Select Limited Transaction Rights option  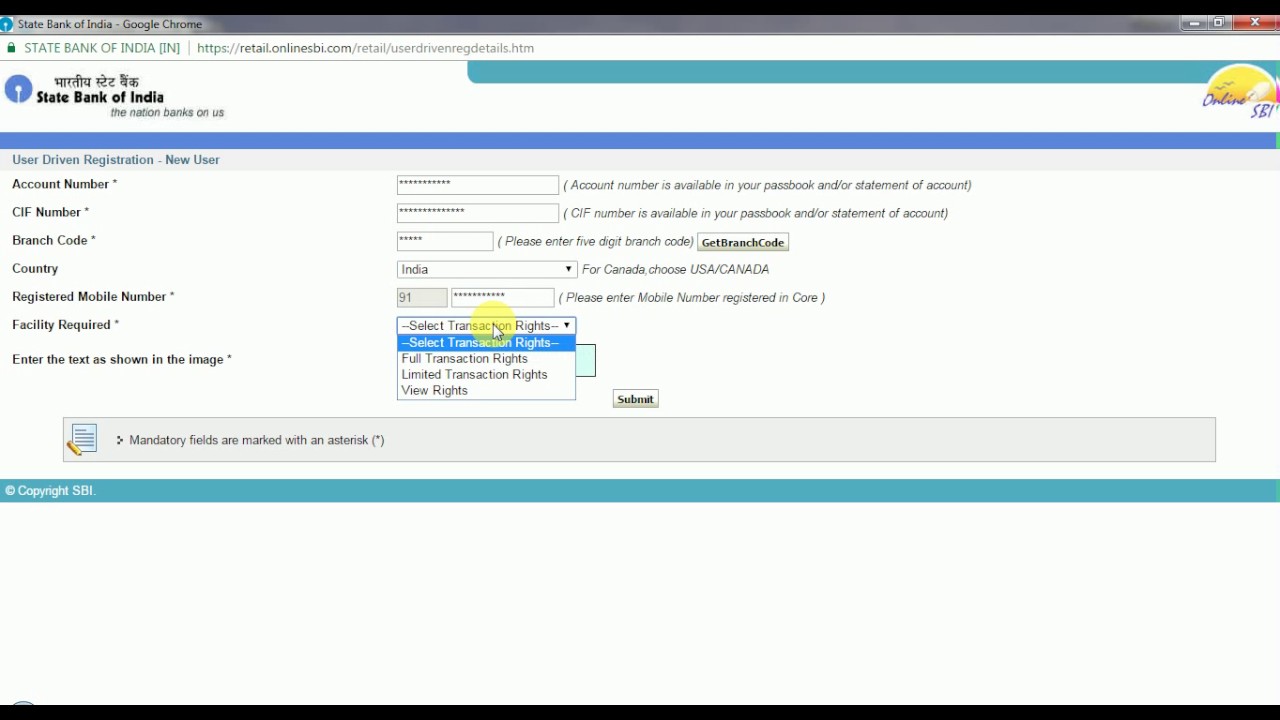click(486, 374)
